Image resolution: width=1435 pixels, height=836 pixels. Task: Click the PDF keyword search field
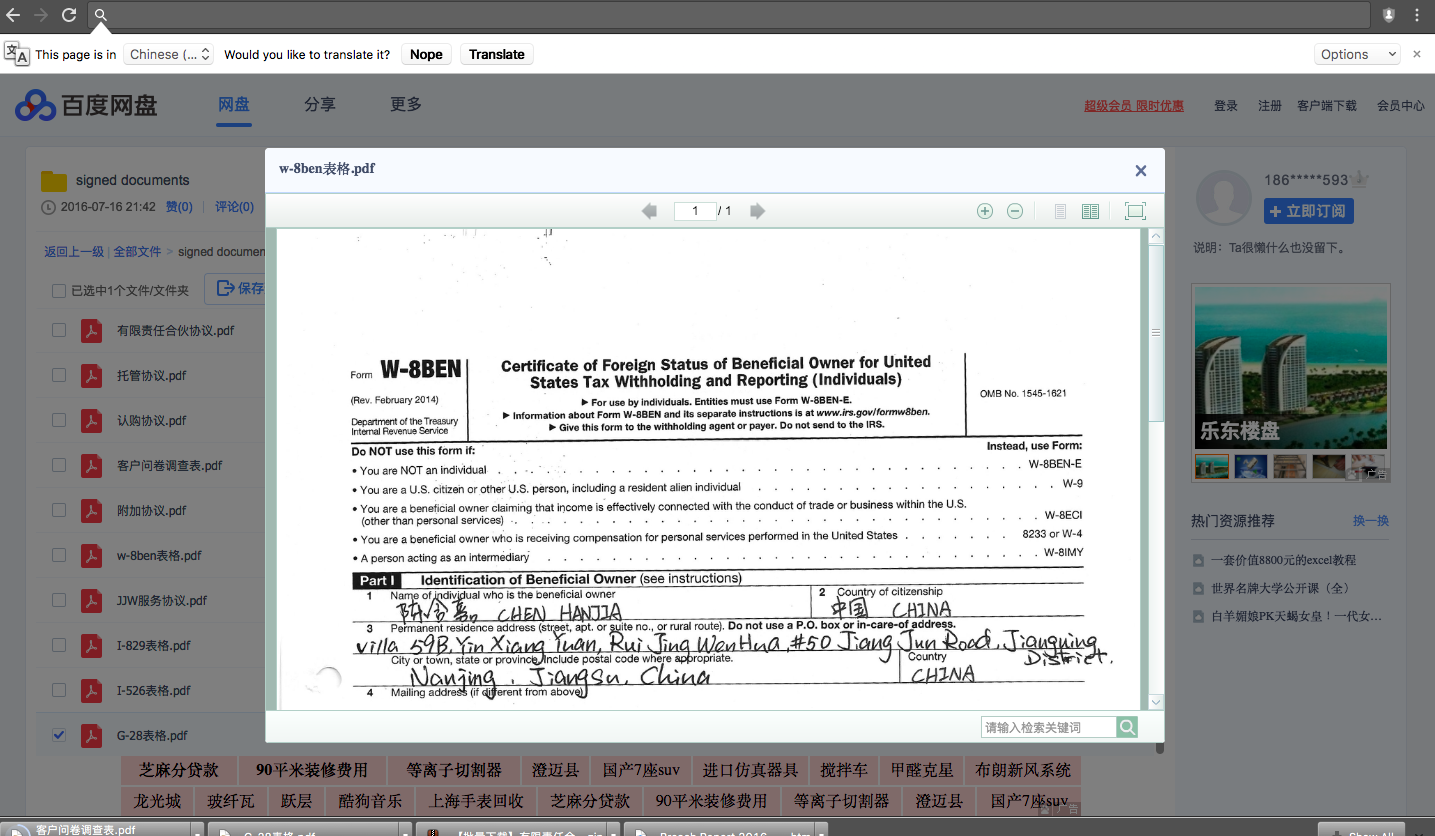(x=1048, y=727)
